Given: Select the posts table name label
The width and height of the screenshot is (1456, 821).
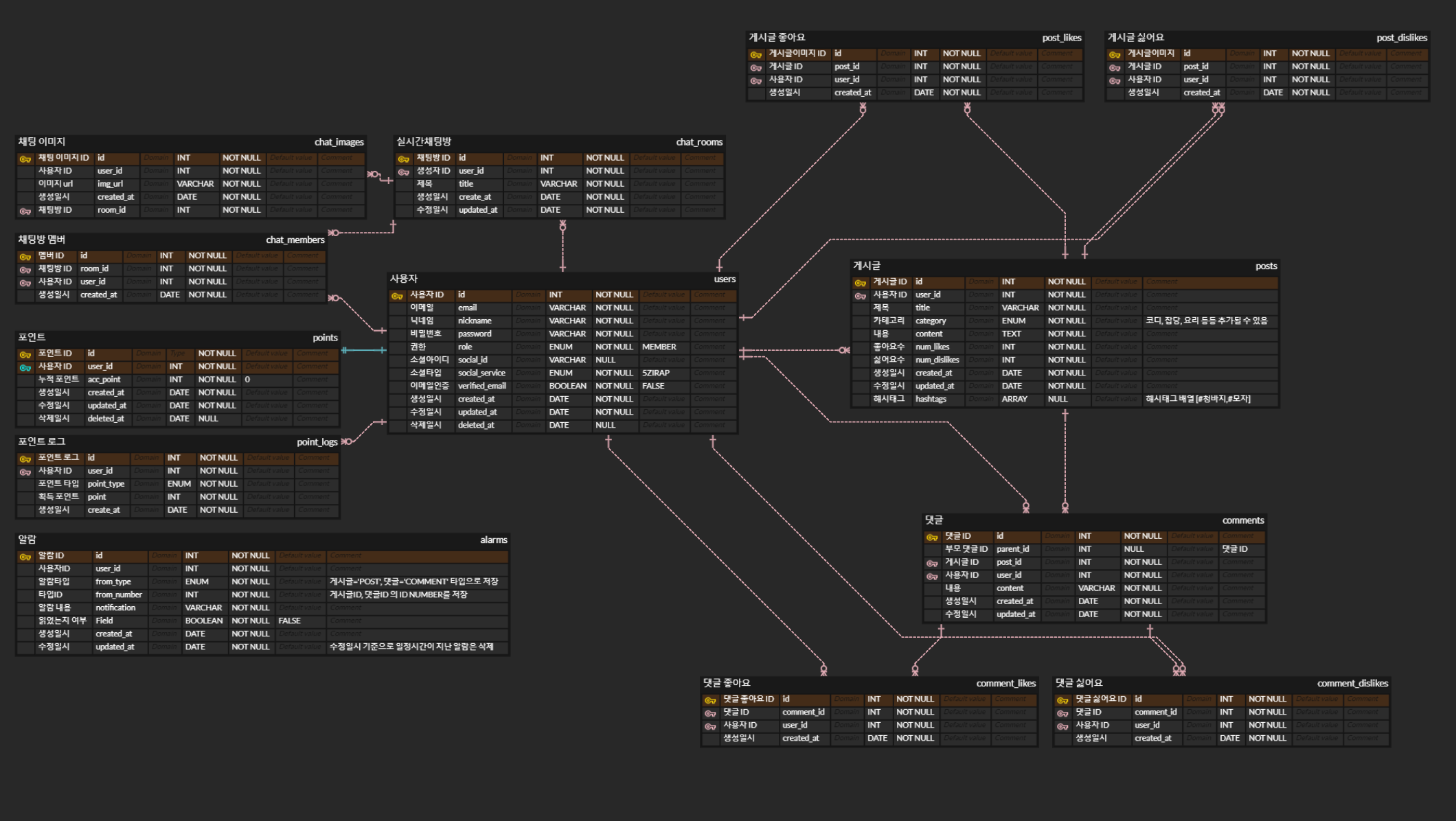Looking at the screenshot, I should tap(1266, 266).
